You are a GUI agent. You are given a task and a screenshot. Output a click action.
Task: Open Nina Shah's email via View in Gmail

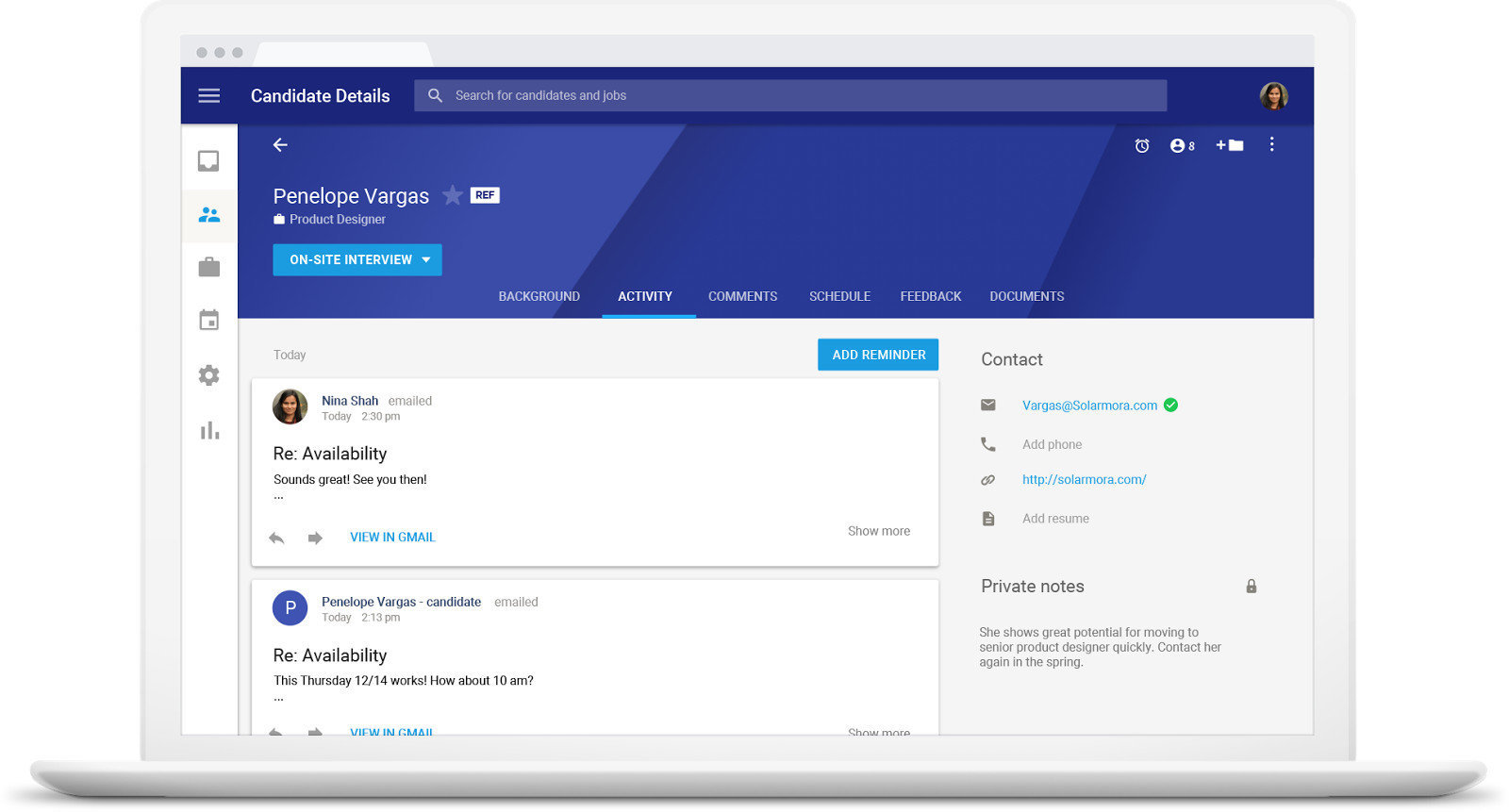tap(392, 538)
